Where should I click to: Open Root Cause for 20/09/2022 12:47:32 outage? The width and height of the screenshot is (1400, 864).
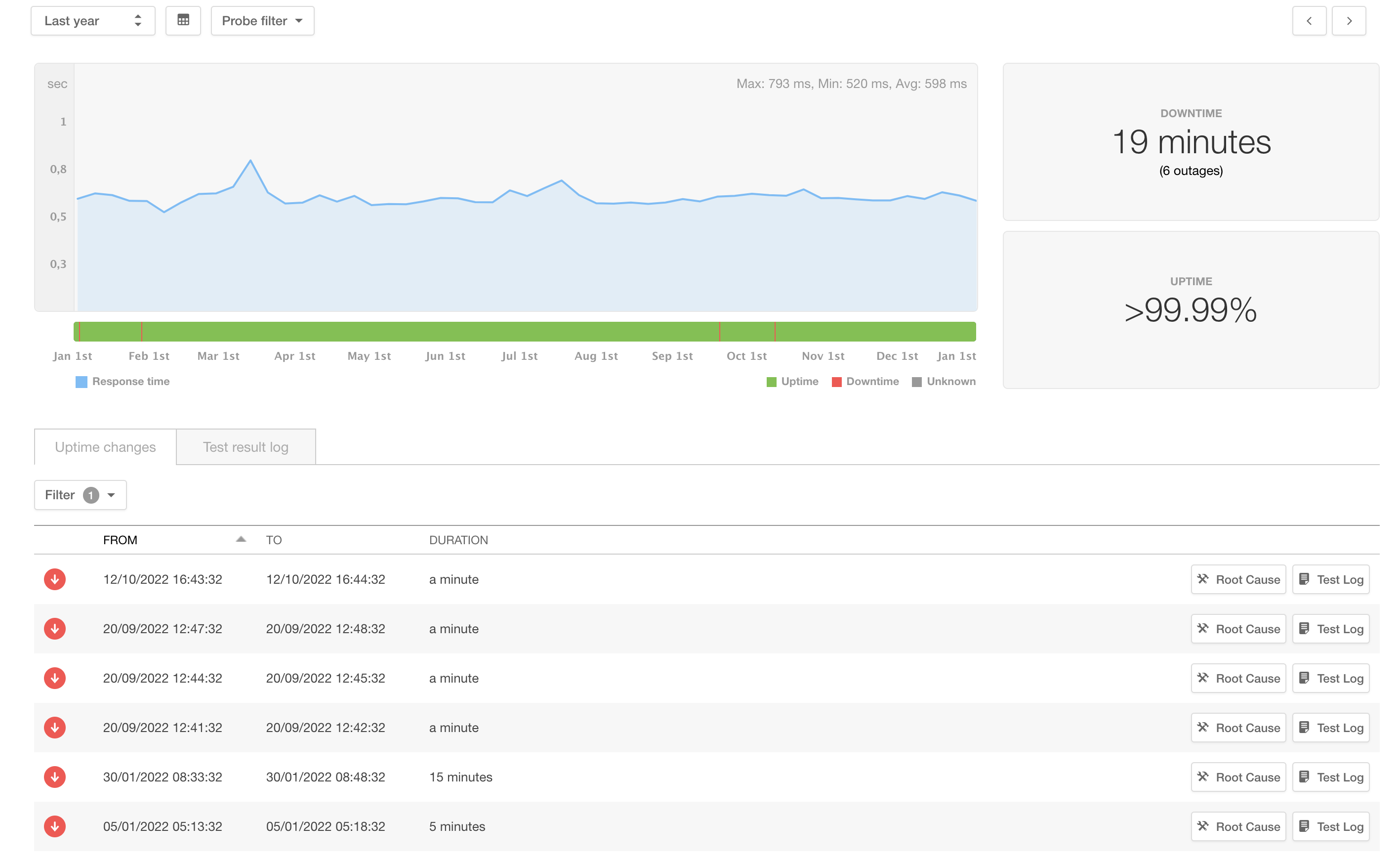(x=1238, y=629)
